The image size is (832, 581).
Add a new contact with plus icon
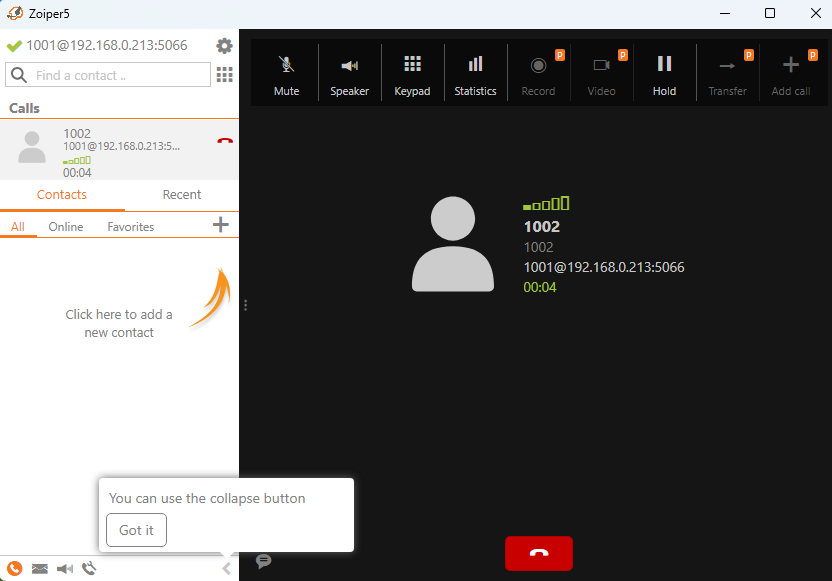coord(221,225)
